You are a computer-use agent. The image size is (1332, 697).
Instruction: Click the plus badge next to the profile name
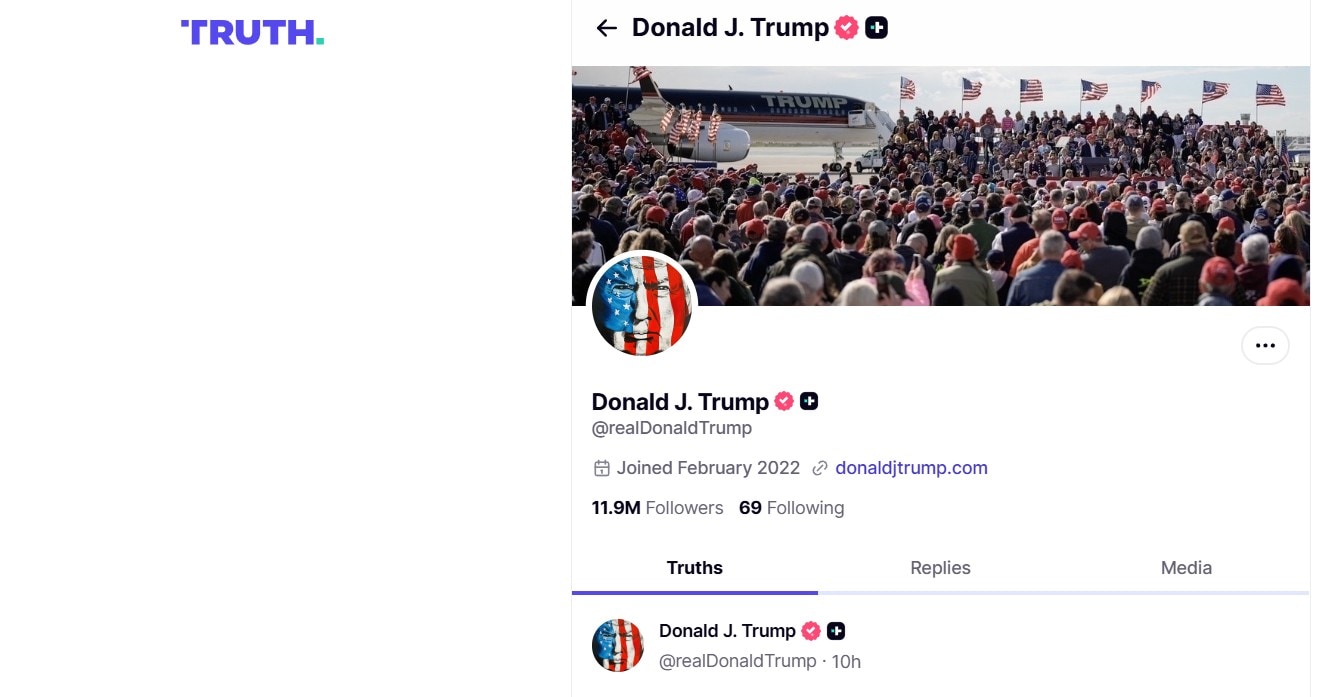tap(810, 401)
